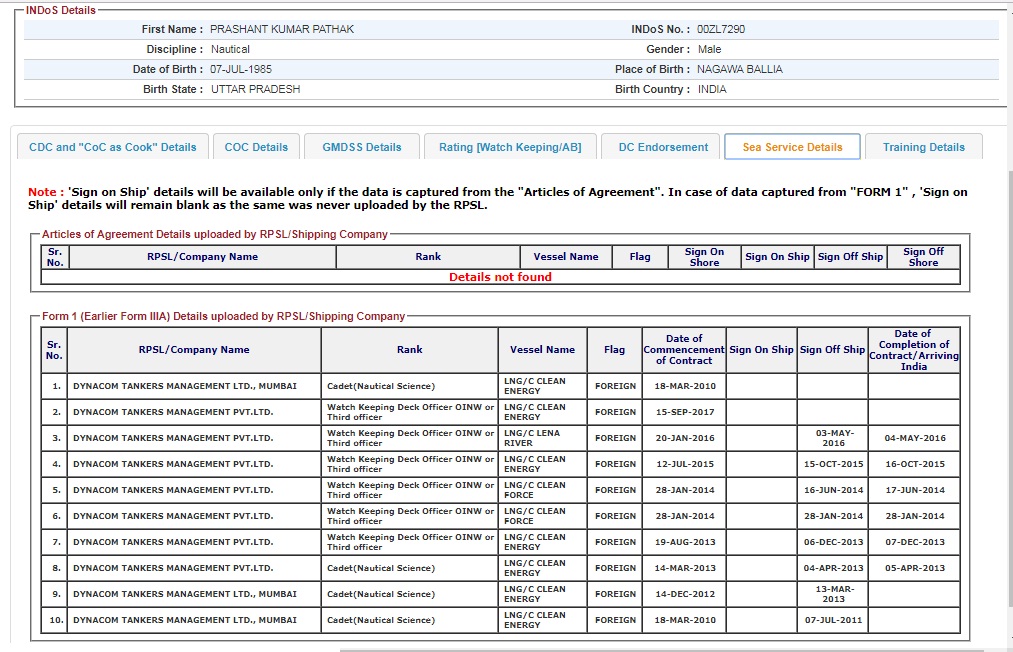The width and height of the screenshot is (1013, 652).
Task: Click the commencement date 15-SEP-2017
Action: [x=684, y=412]
